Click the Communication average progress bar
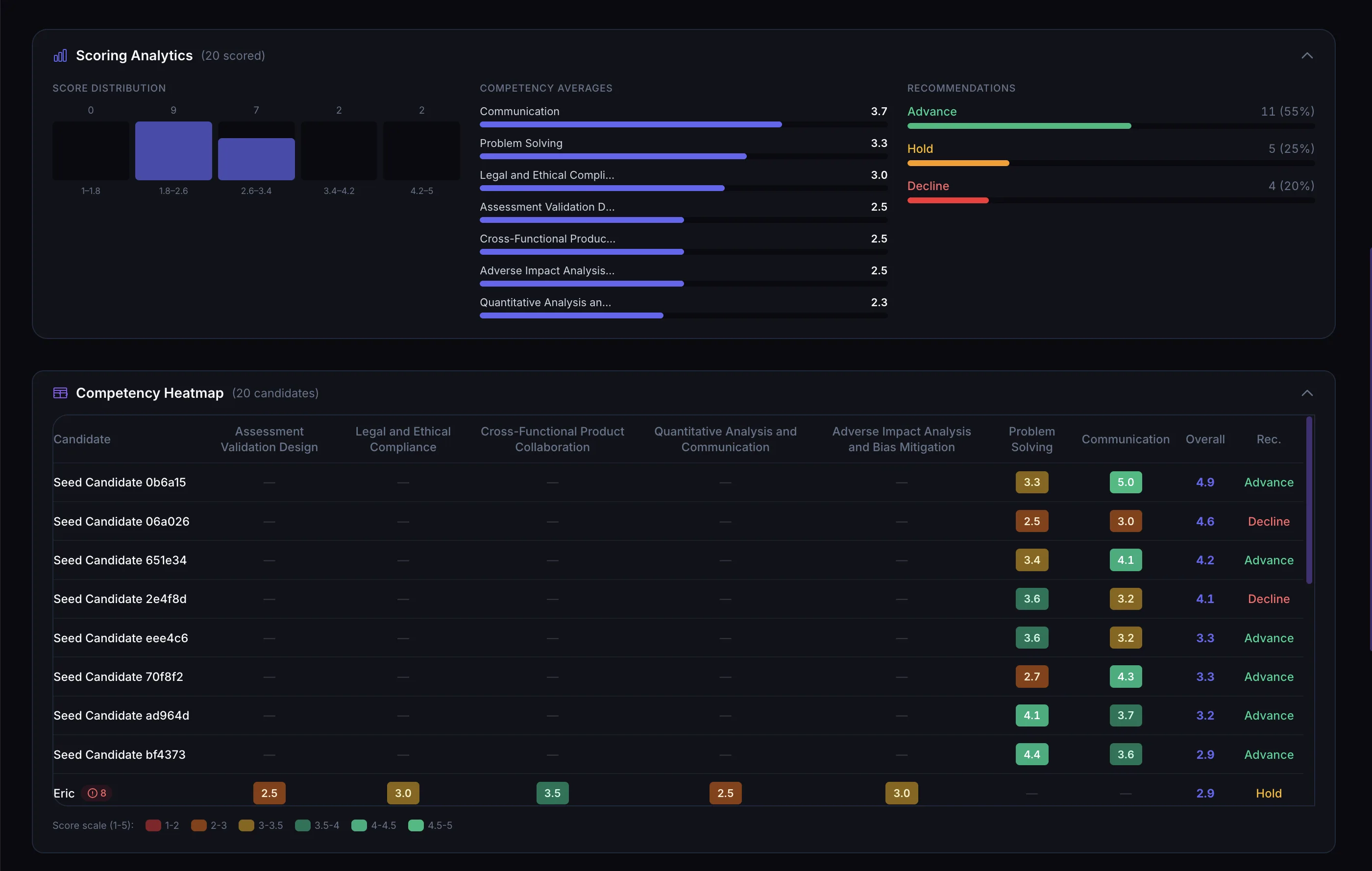Viewport: 1372px width, 871px height. pos(683,124)
